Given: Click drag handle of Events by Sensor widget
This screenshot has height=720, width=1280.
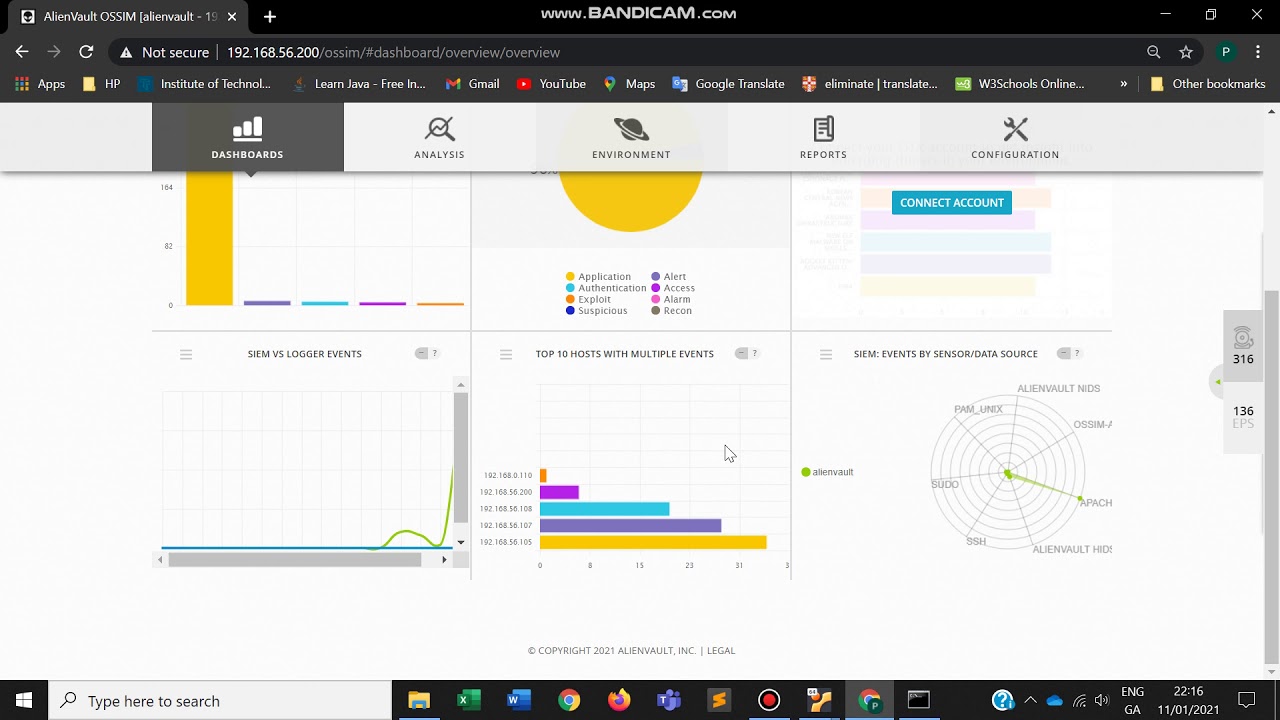Looking at the screenshot, I should click(826, 354).
